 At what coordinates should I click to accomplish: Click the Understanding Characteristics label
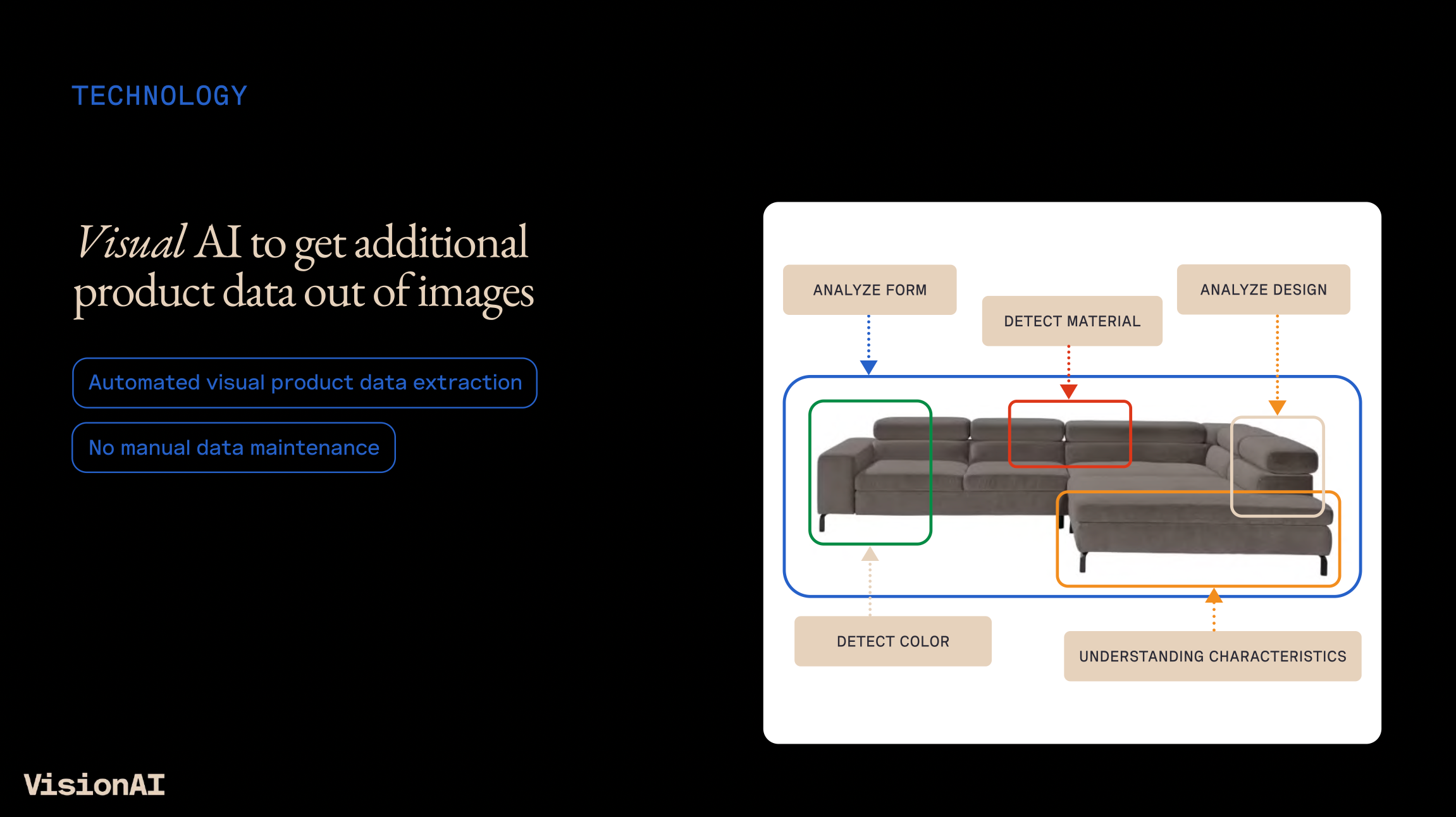tap(1212, 656)
